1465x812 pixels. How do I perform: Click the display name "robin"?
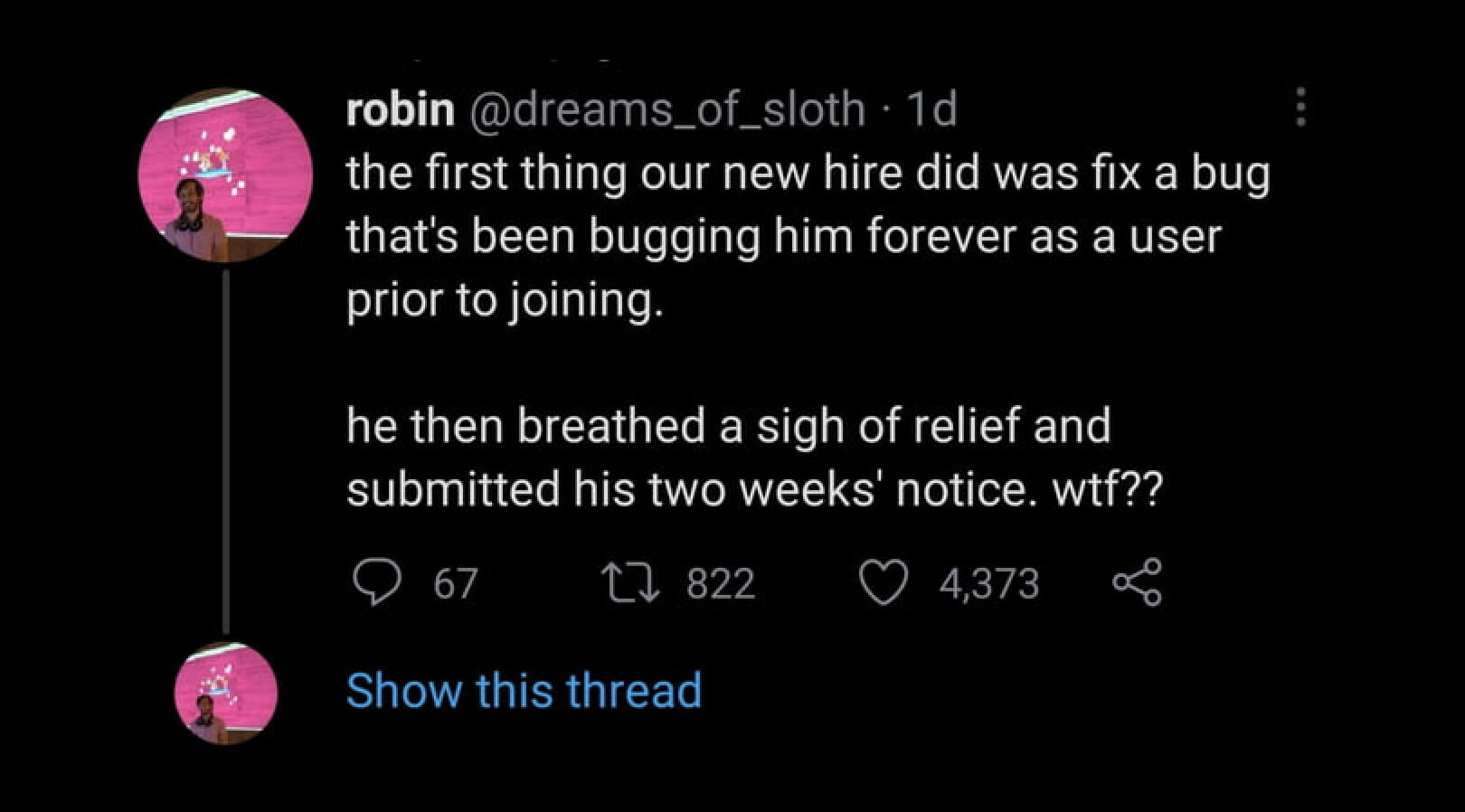[400, 109]
